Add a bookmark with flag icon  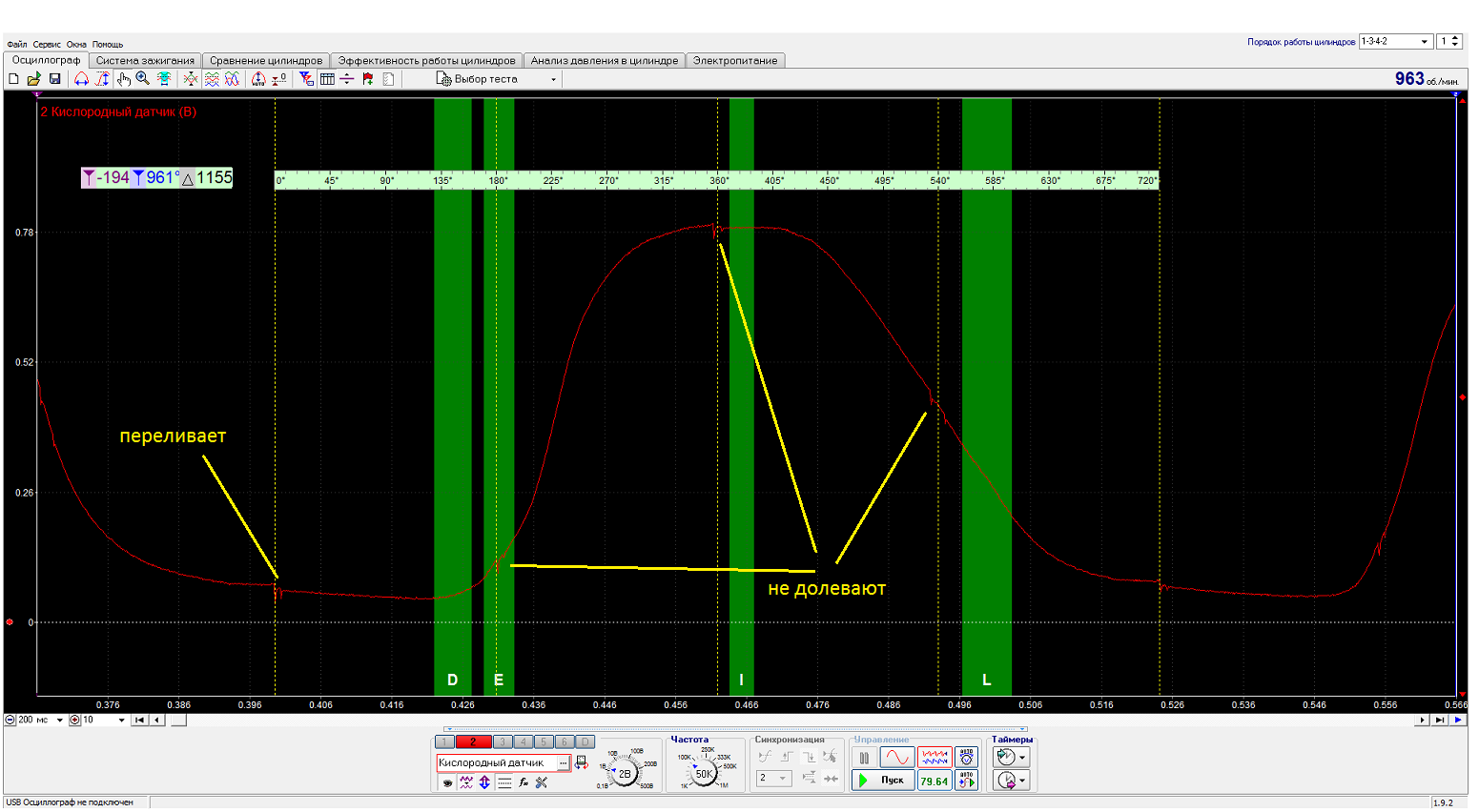[367, 79]
